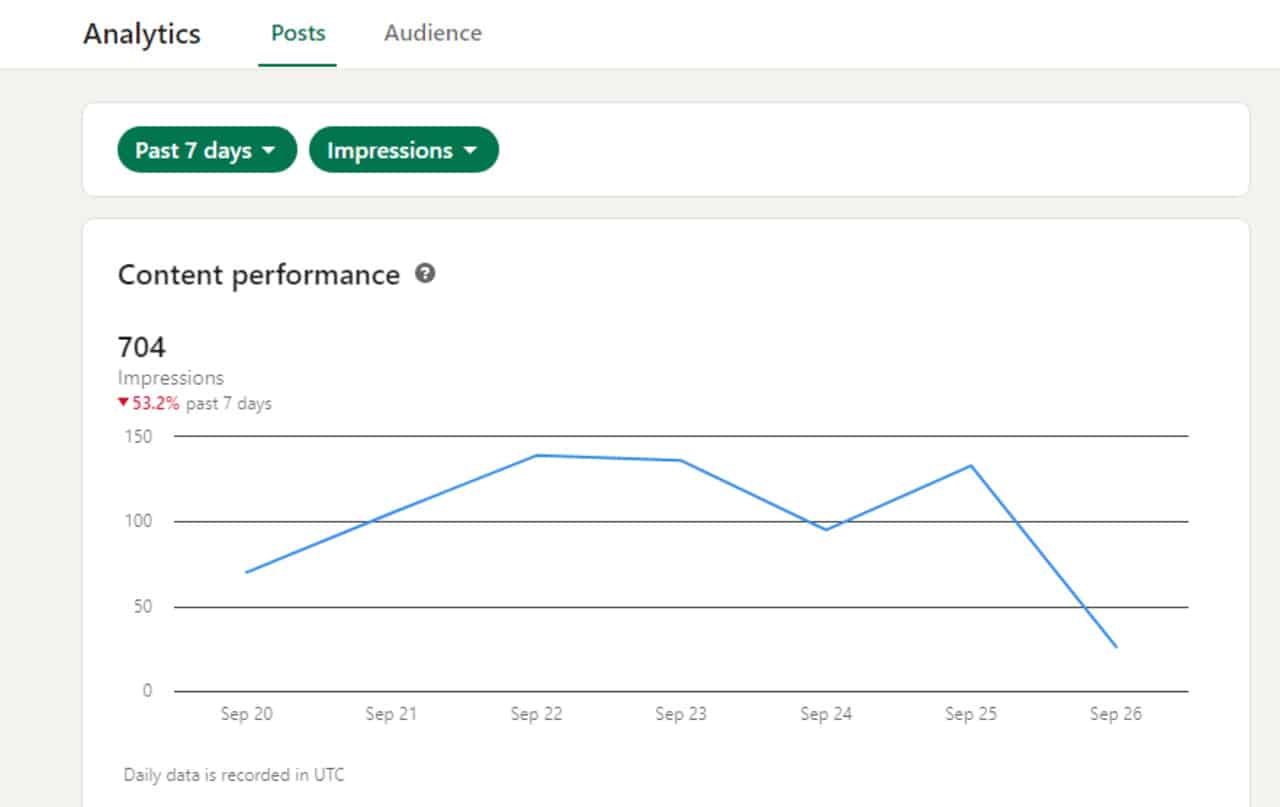Image resolution: width=1280 pixels, height=807 pixels.
Task: Click the 53.2% change percentage
Action: point(156,404)
